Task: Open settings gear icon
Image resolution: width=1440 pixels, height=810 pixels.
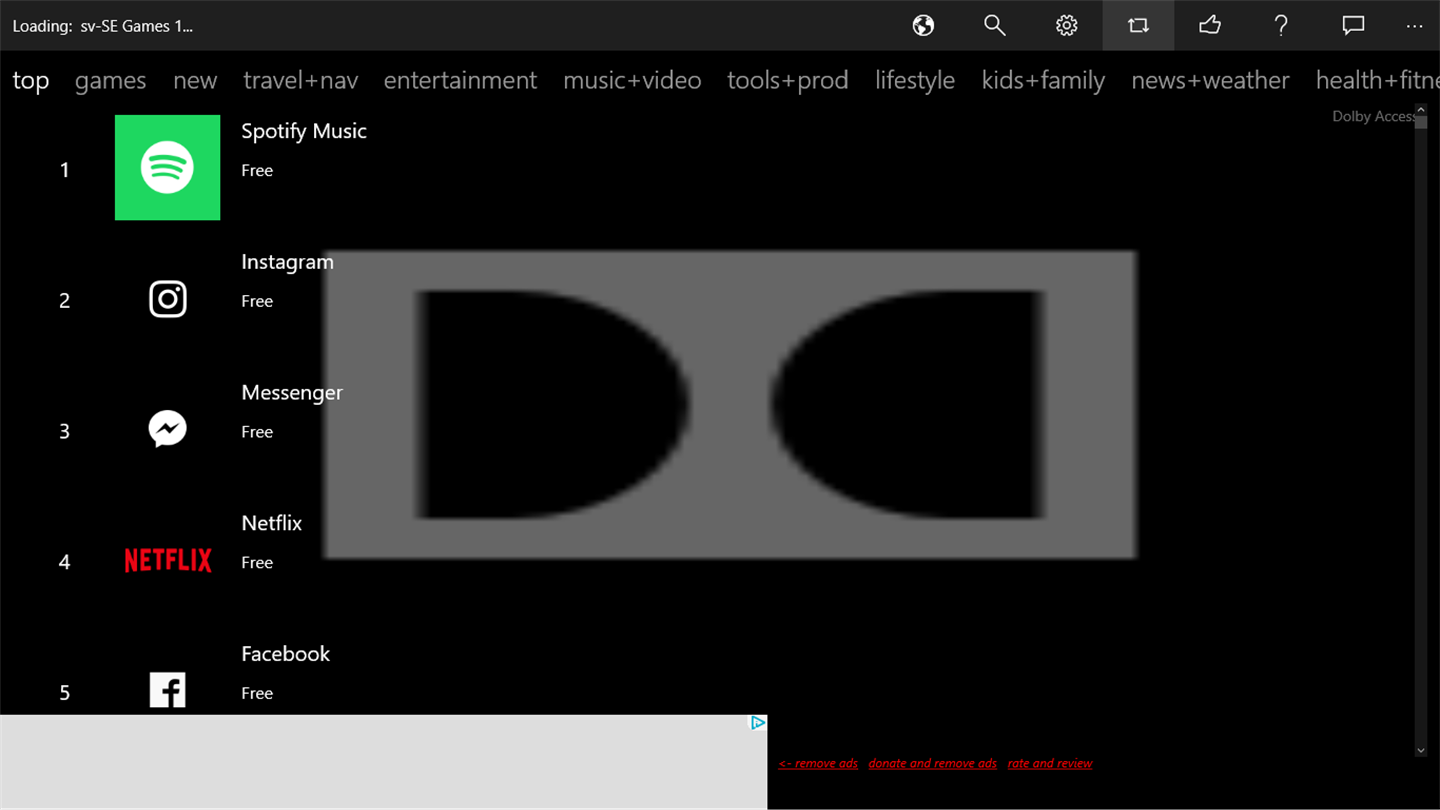Action: point(1066,26)
